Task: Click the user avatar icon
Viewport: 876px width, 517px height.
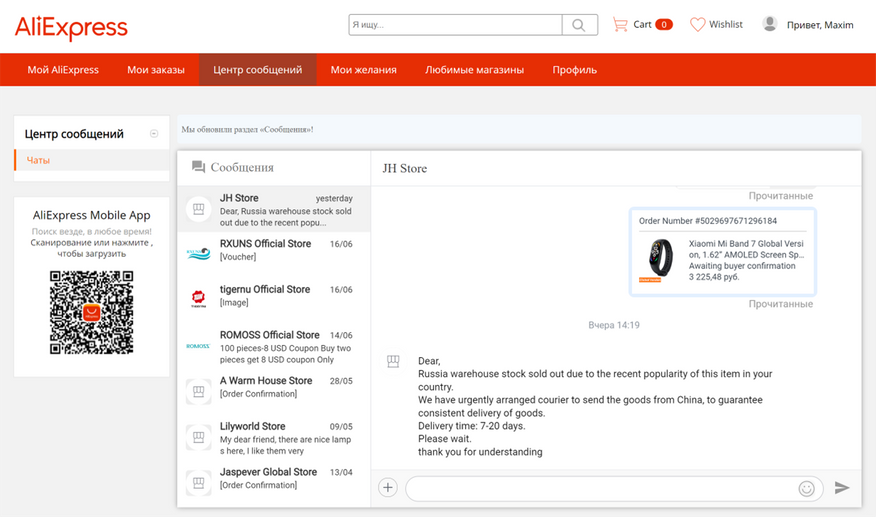Action: coord(770,24)
